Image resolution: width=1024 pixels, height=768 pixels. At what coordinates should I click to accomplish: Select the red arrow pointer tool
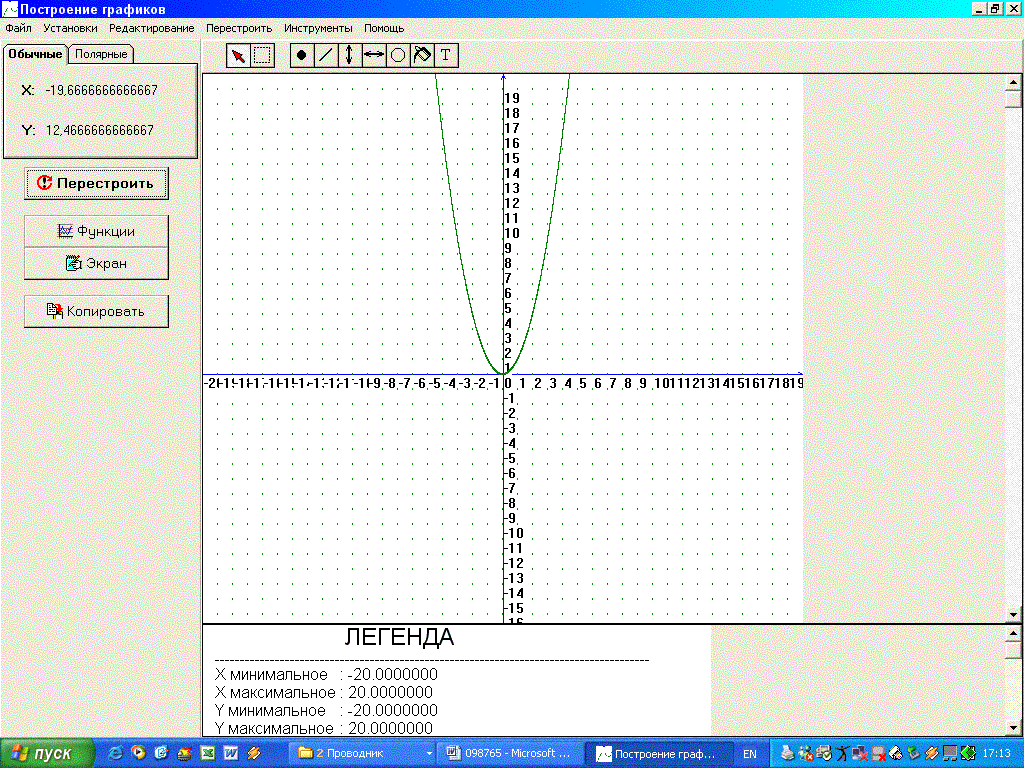(238, 56)
